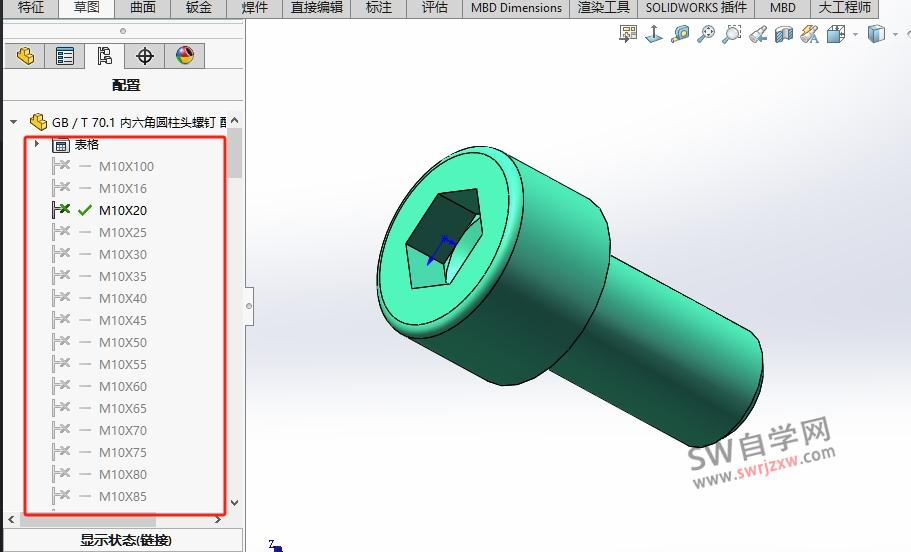
Task: Click the Previous View icon
Action: pos(758,34)
